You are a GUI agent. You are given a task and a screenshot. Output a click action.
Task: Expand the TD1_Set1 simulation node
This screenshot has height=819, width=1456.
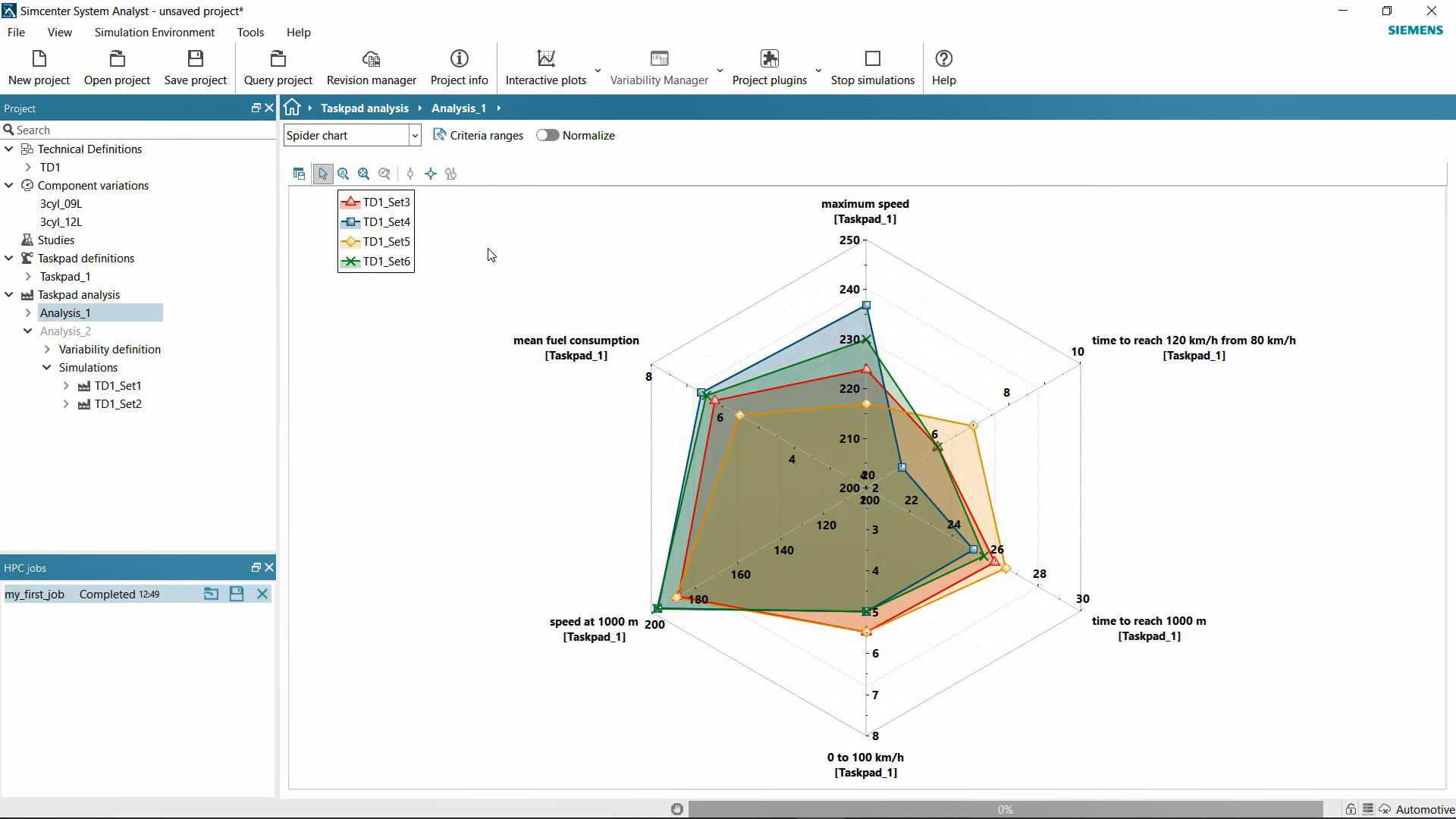click(66, 386)
